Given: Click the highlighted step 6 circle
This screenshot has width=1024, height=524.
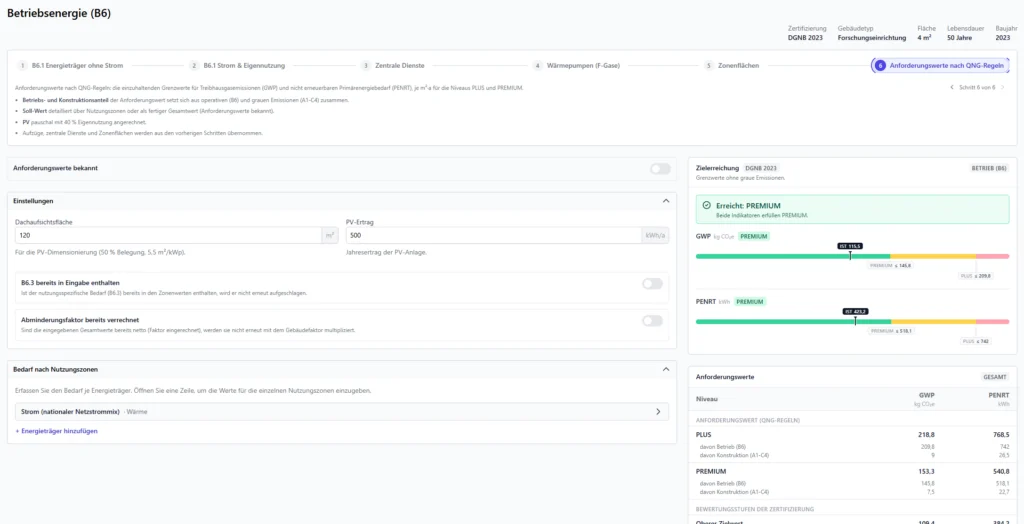Looking at the screenshot, I should click(x=880, y=66).
